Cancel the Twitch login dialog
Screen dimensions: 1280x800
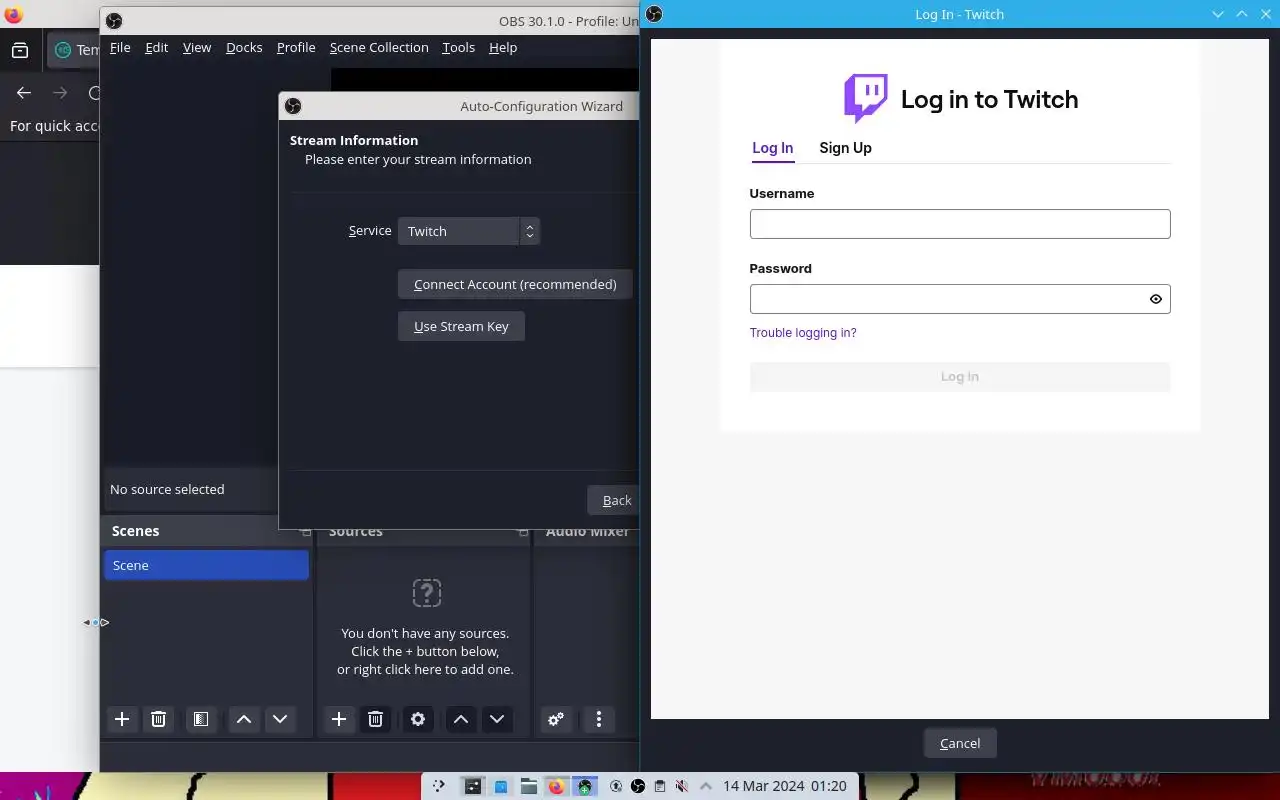pos(960,743)
